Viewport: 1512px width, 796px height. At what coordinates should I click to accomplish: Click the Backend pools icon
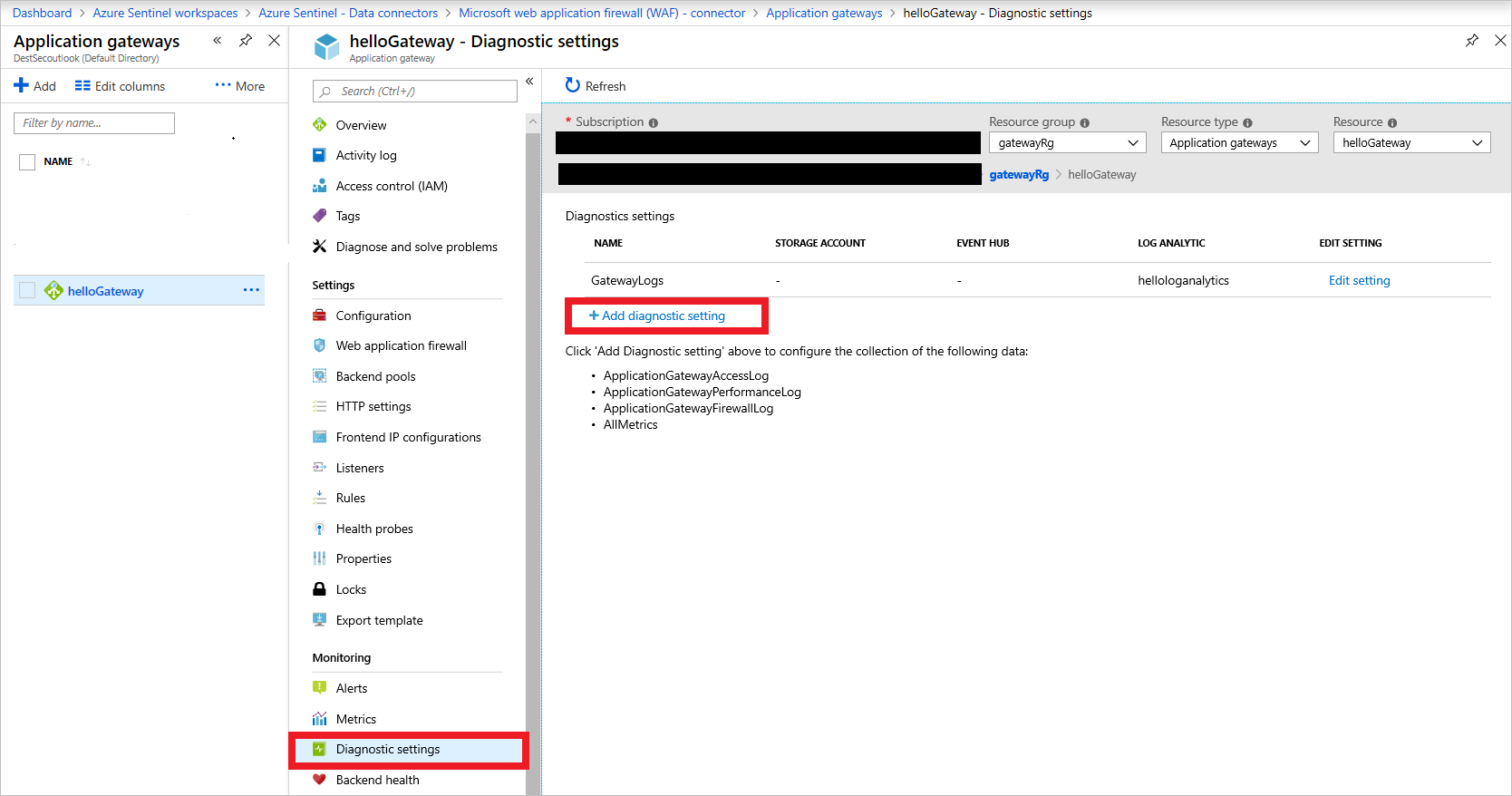(319, 376)
